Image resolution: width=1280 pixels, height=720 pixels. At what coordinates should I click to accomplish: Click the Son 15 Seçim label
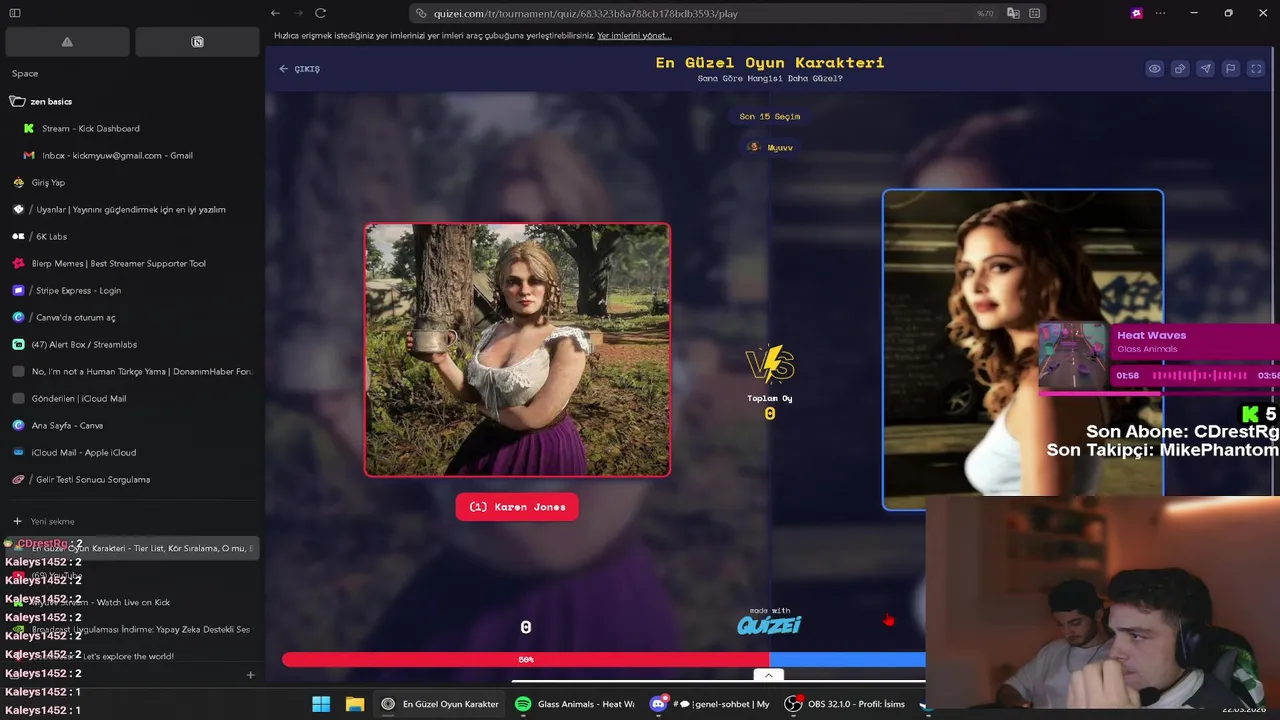click(770, 116)
